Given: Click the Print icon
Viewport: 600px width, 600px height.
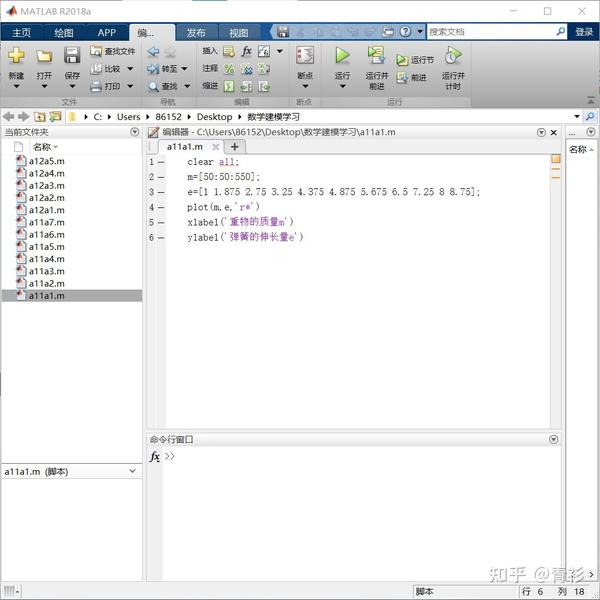Looking at the screenshot, I should pos(96,86).
